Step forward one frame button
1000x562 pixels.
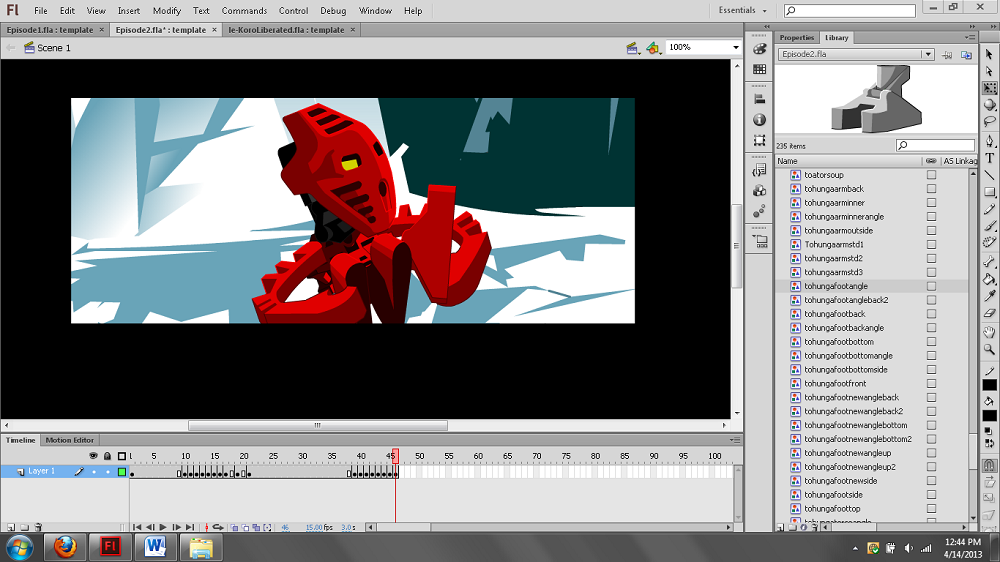(x=177, y=528)
